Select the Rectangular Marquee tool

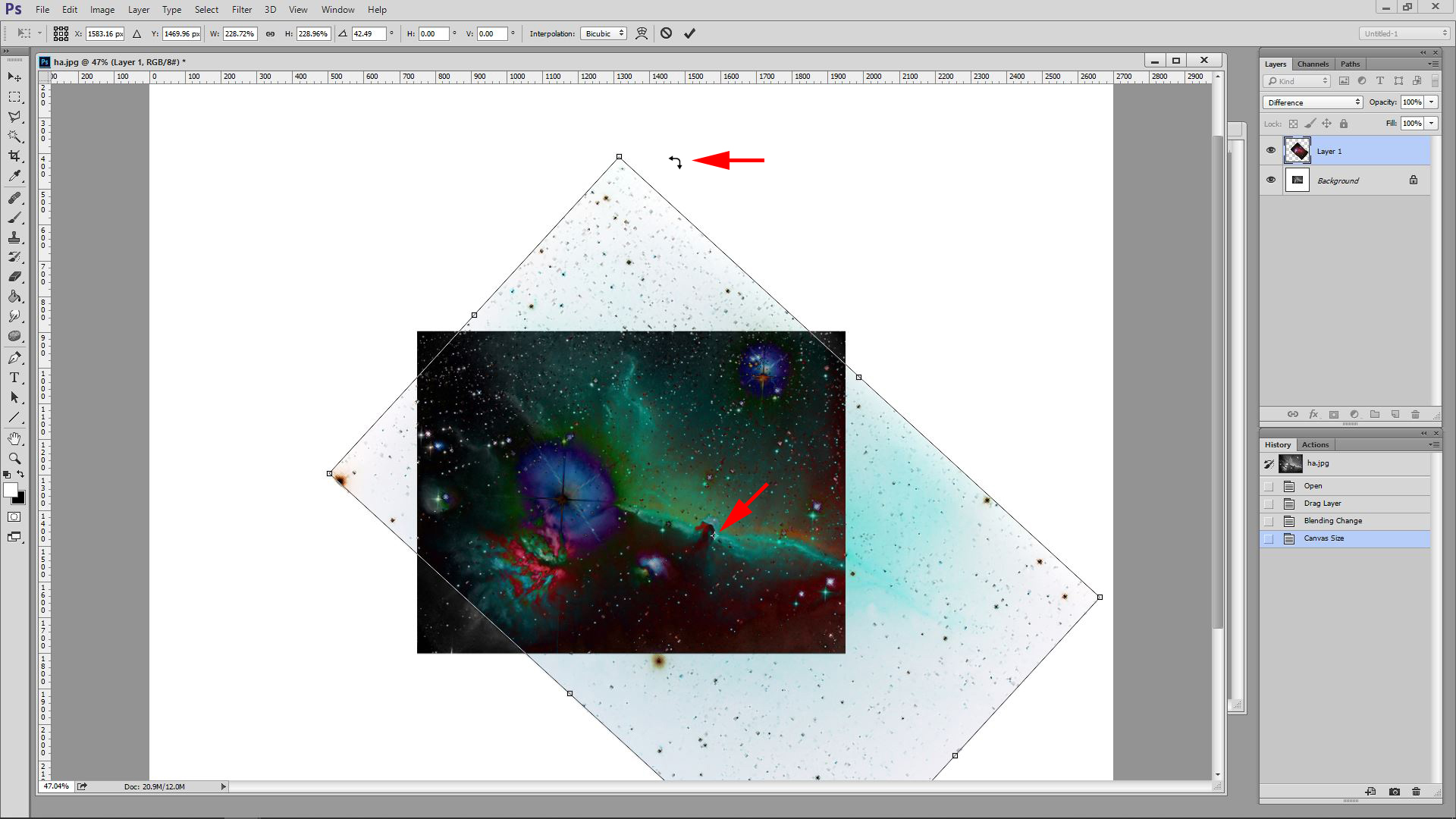pos(14,97)
